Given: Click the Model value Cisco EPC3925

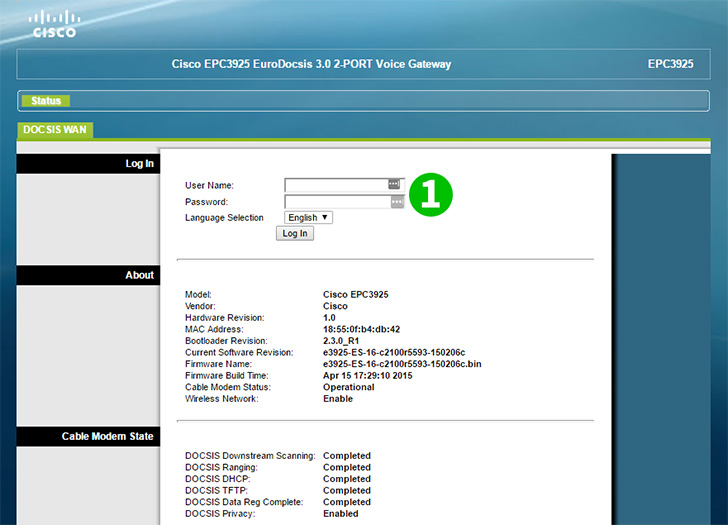Looking at the screenshot, I should coord(356,294).
